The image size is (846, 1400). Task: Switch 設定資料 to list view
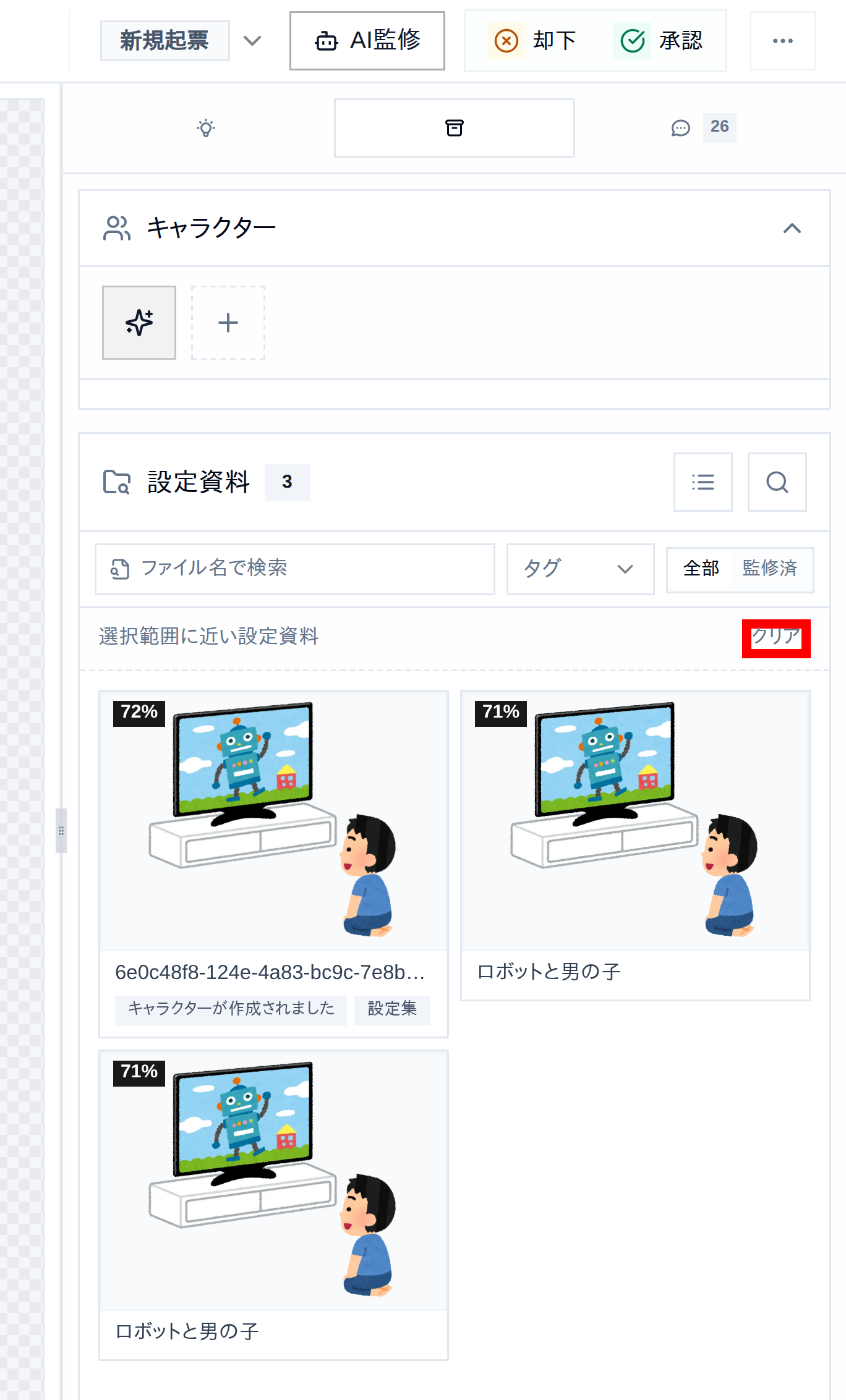click(x=703, y=482)
